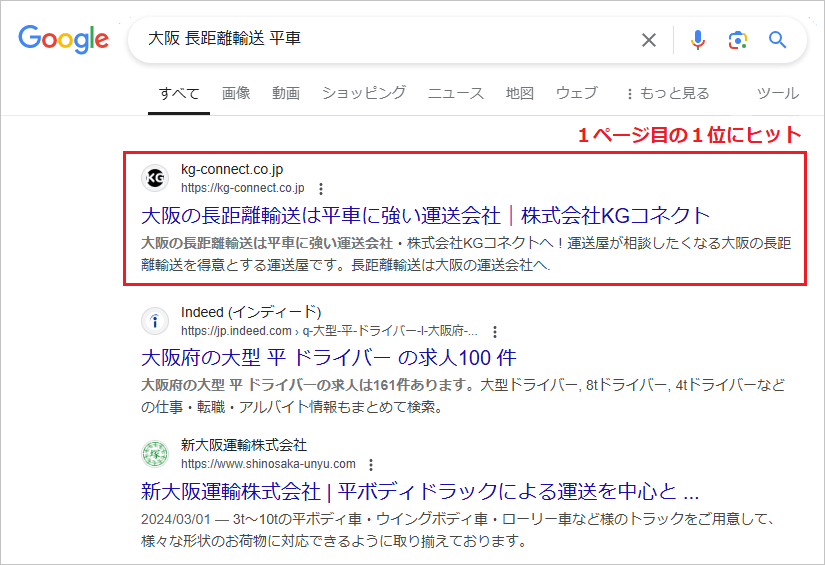Start voice search with microphone icon
The image size is (825, 565).
click(x=697, y=39)
